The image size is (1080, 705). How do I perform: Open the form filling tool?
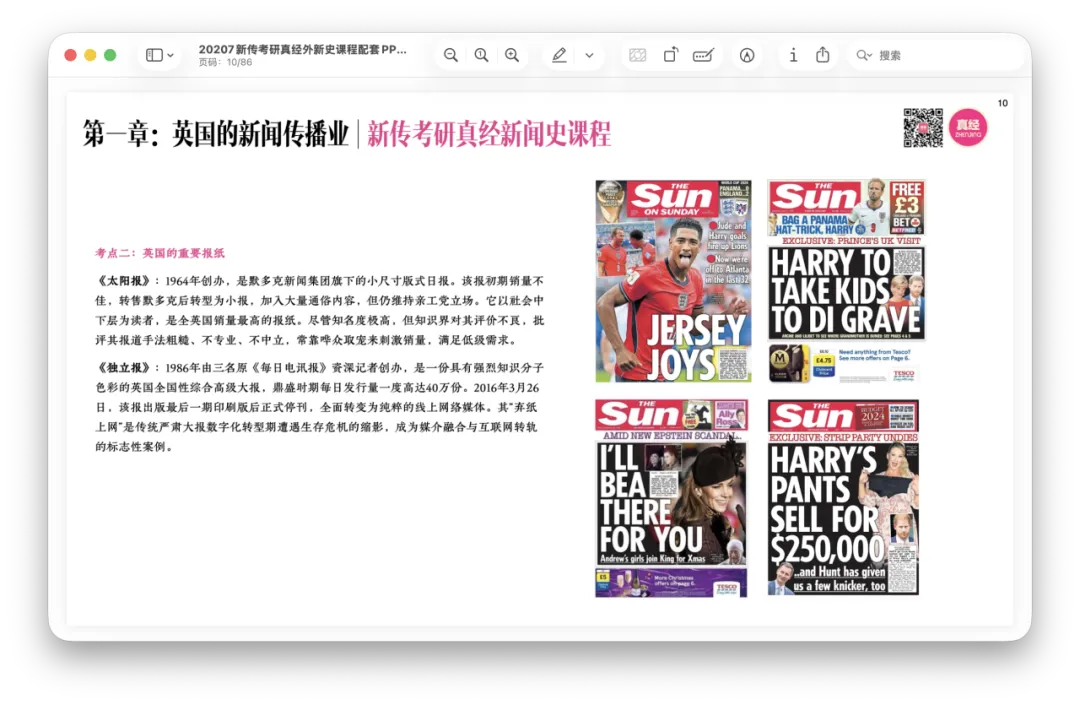pyautogui.click(x=703, y=55)
